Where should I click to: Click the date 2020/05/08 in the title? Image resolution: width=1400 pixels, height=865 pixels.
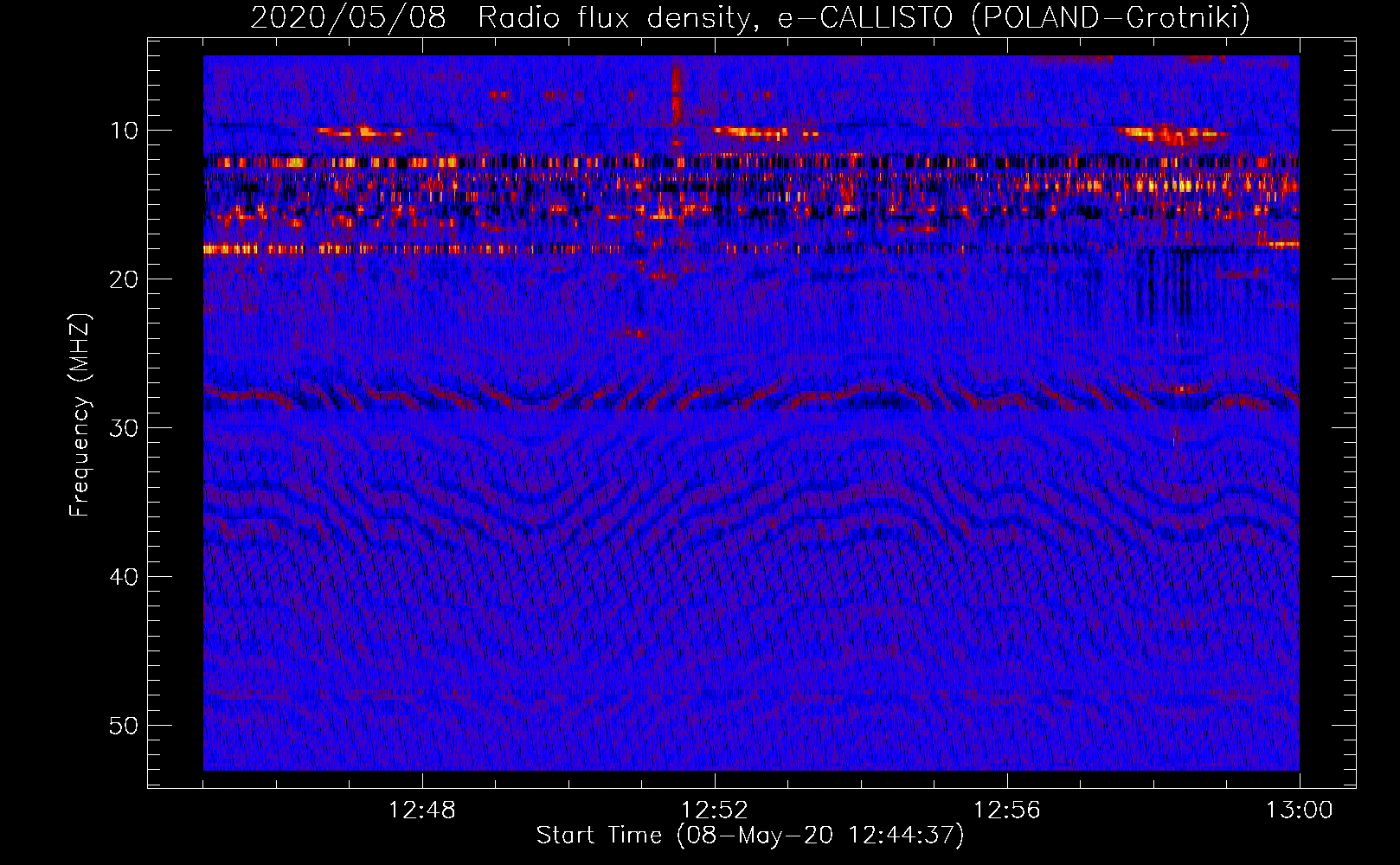pyautogui.click(x=348, y=17)
